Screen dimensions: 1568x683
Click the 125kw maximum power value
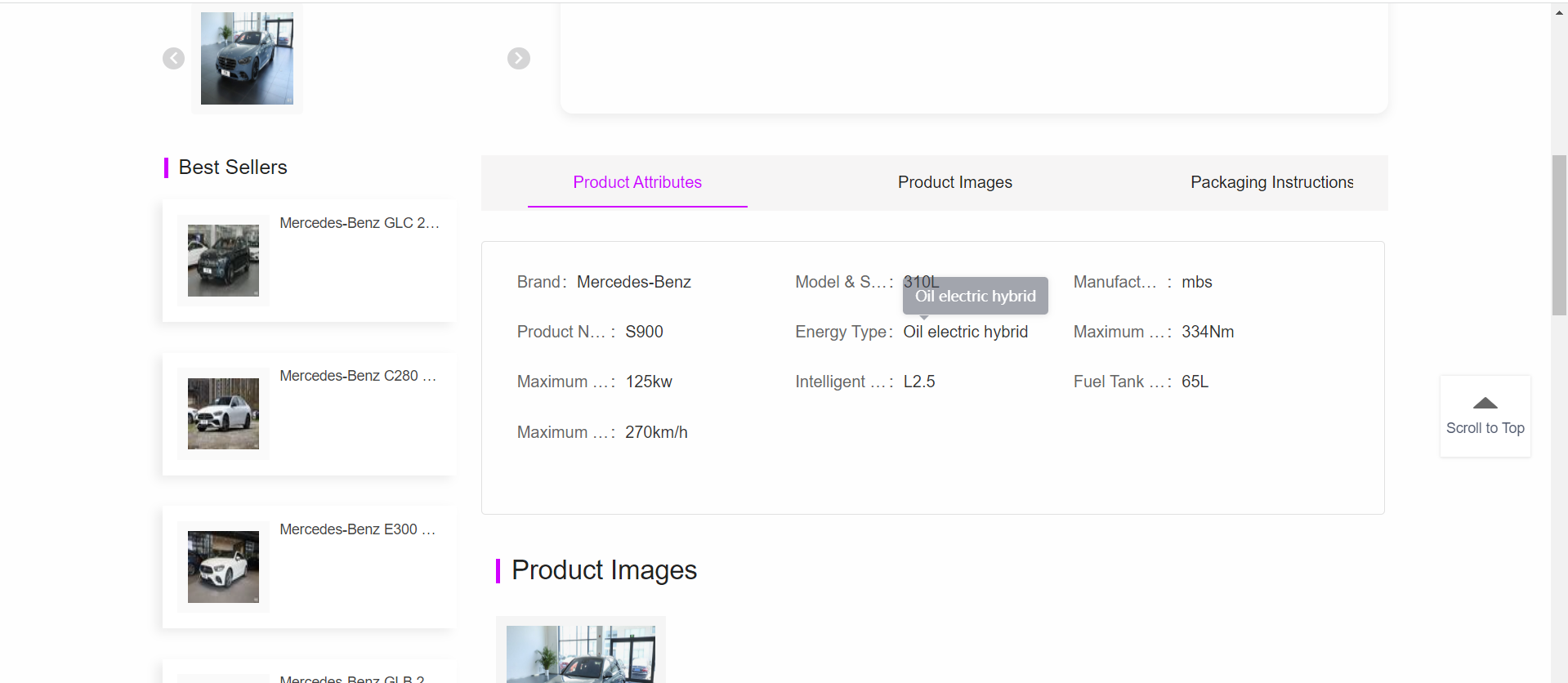click(x=649, y=382)
